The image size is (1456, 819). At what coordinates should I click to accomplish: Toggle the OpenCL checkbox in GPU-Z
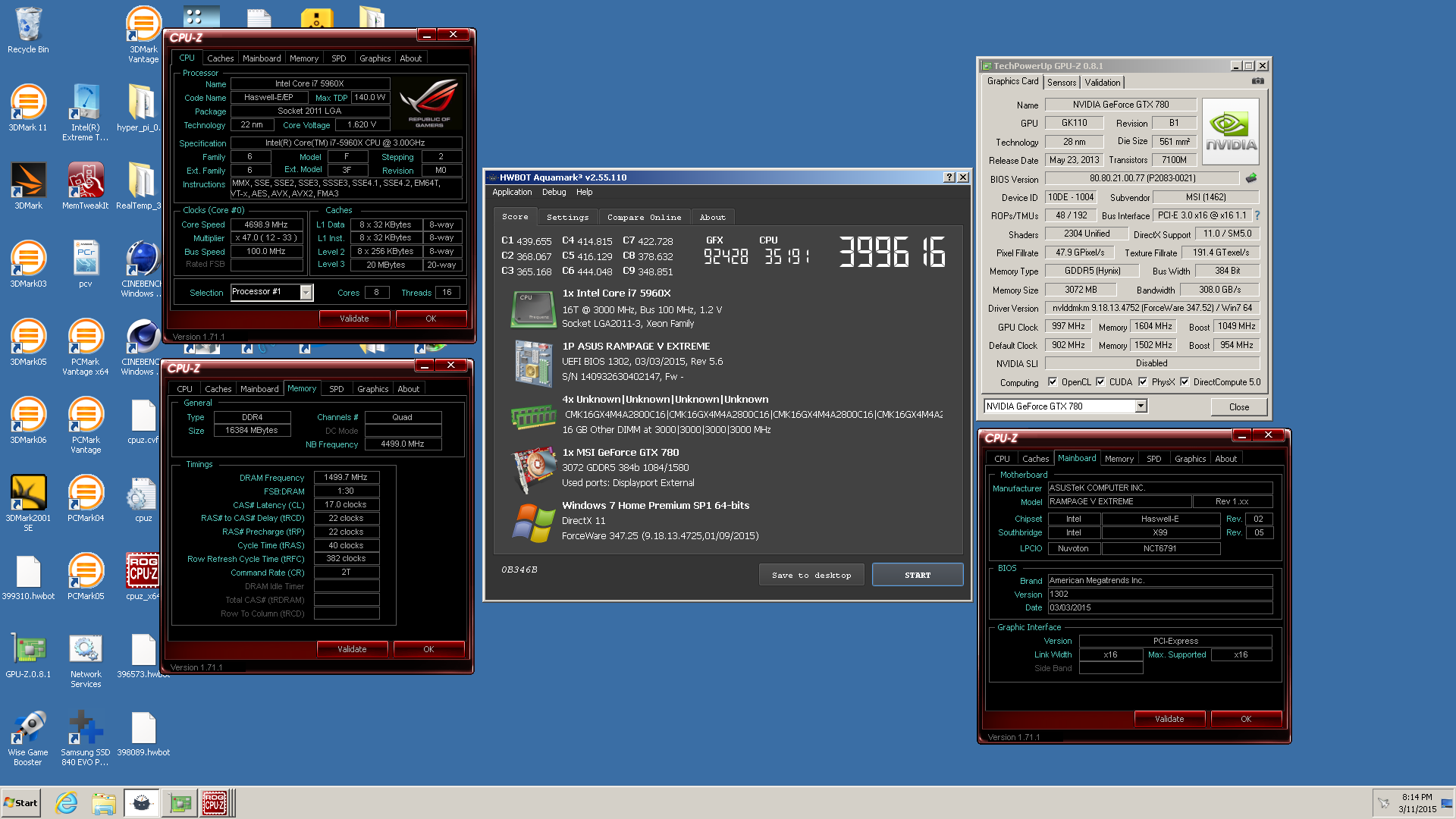tap(1053, 382)
